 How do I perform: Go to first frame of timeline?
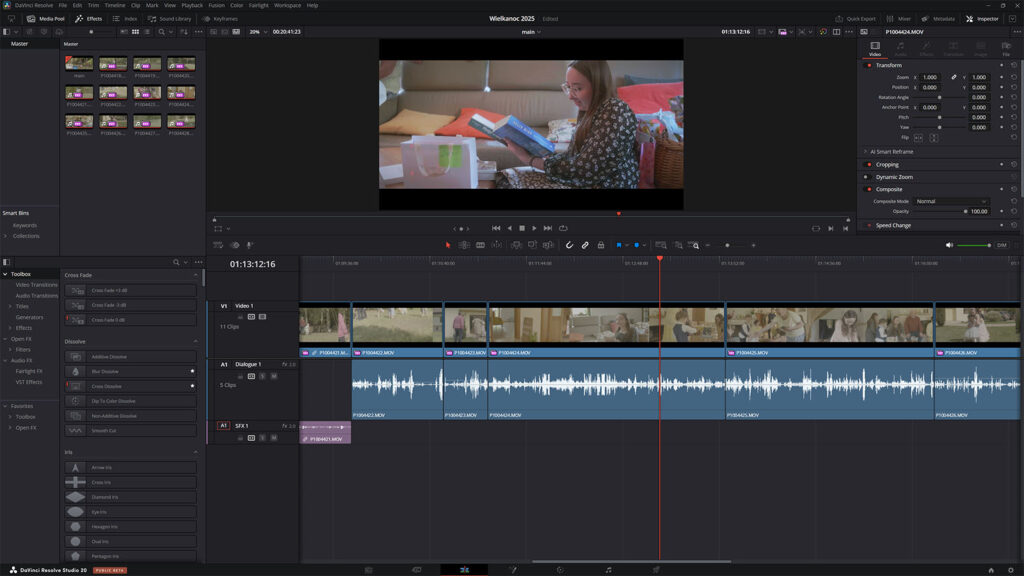496,228
